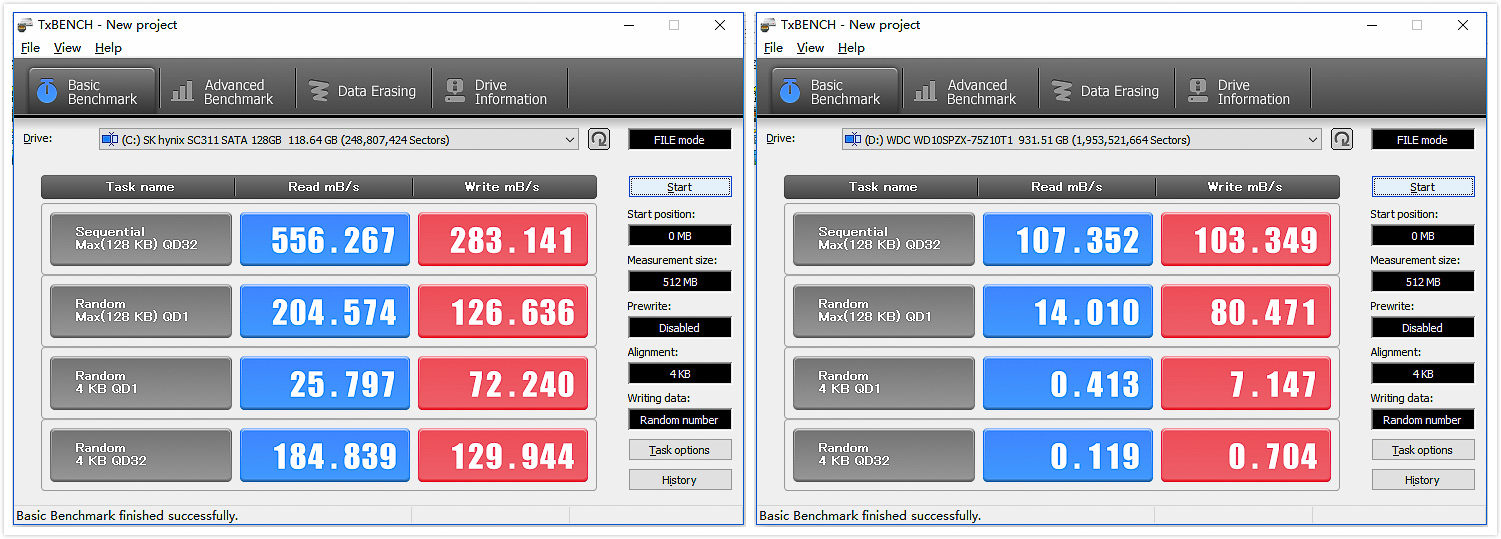Click the 556.267 sequential read result tile
1501x539 pixels.
click(325, 240)
